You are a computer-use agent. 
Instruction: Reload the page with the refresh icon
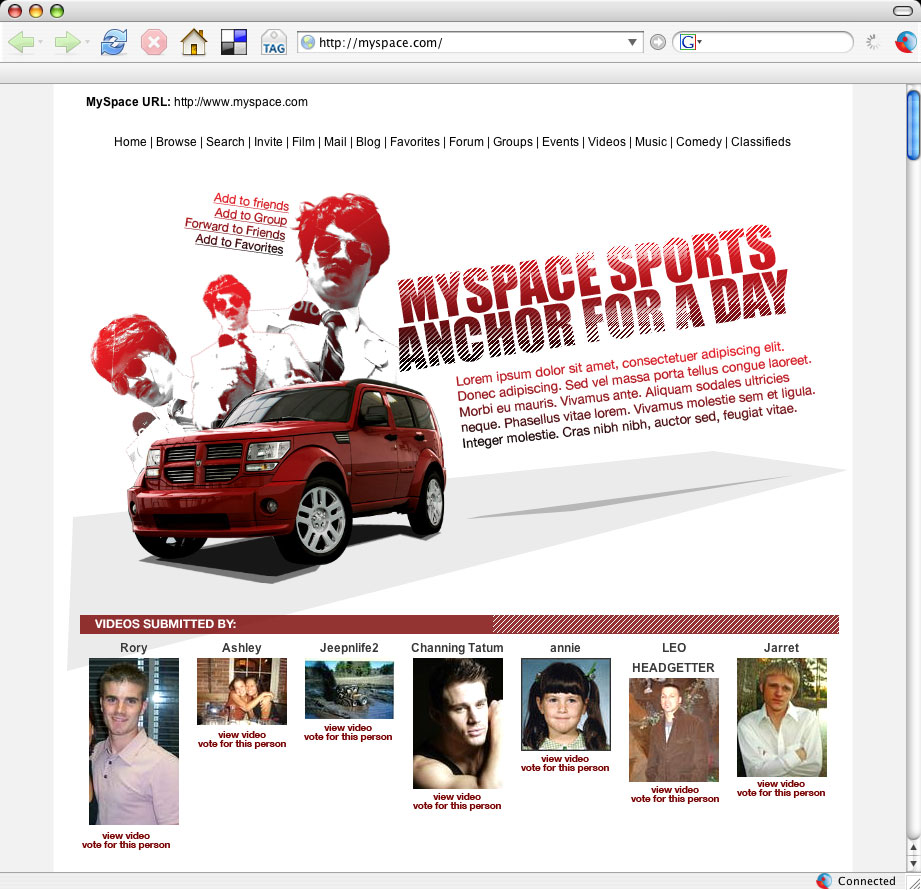pyautogui.click(x=113, y=42)
